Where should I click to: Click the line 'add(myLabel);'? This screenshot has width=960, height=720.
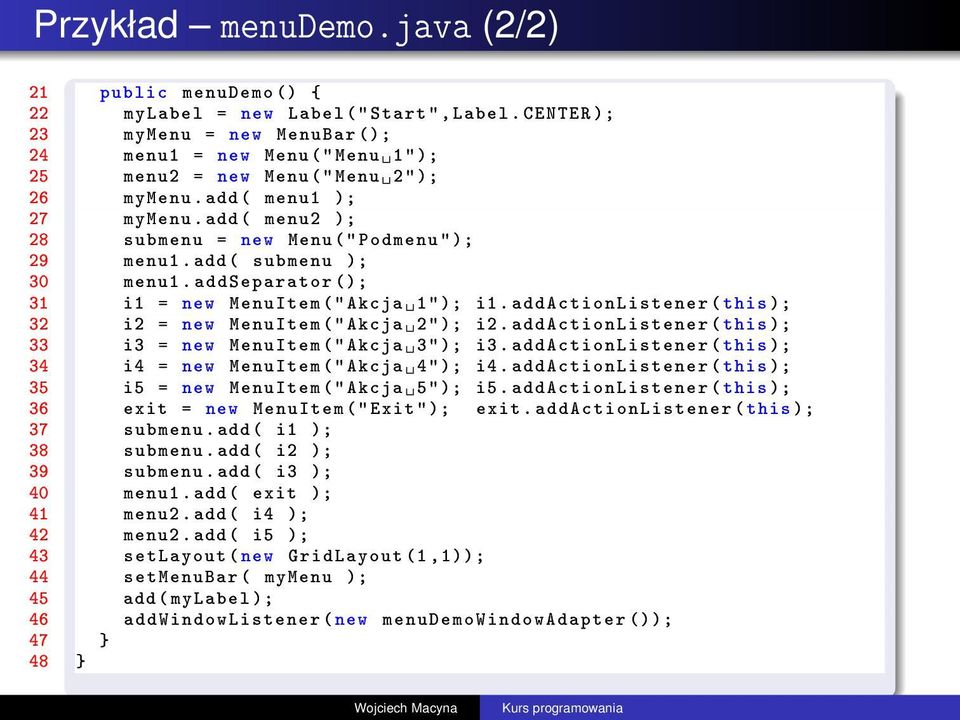click(198, 599)
